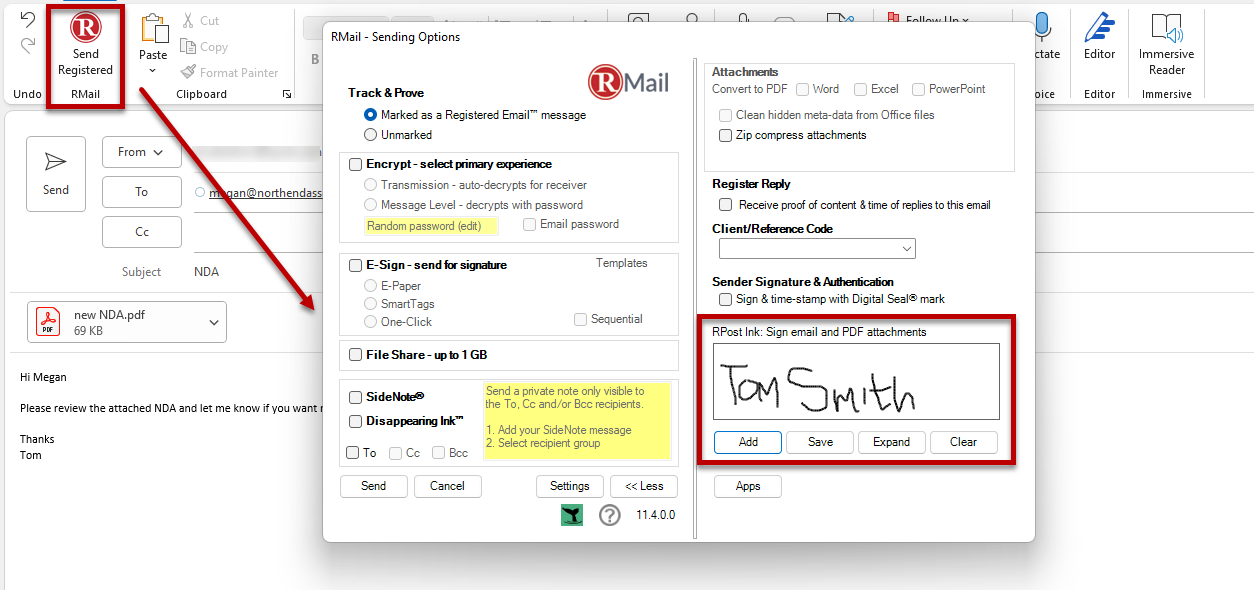Open the Editor pen icon
1254x590 pixels.
[1099, 28]
